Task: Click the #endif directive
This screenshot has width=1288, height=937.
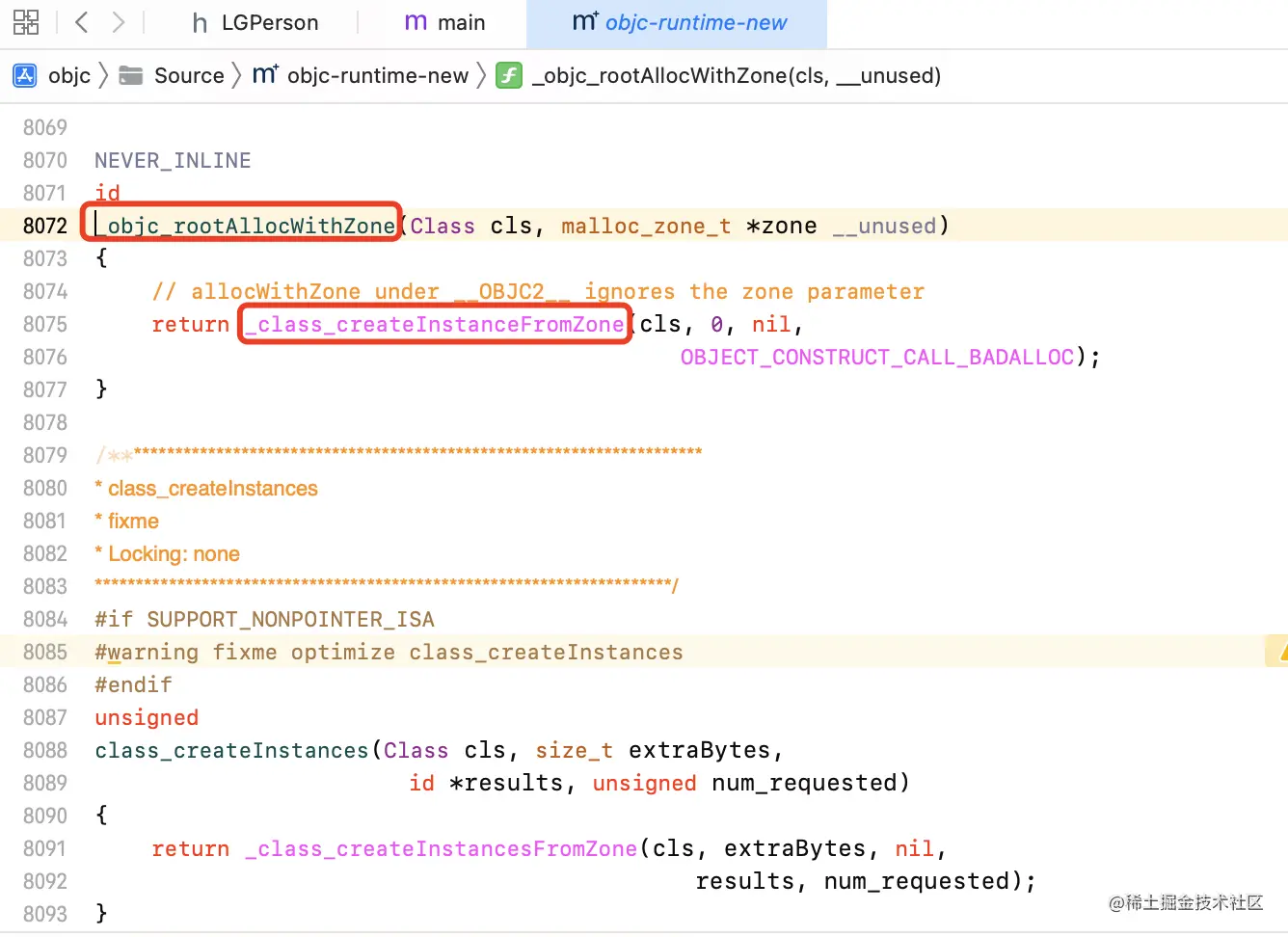Action: 133,684
